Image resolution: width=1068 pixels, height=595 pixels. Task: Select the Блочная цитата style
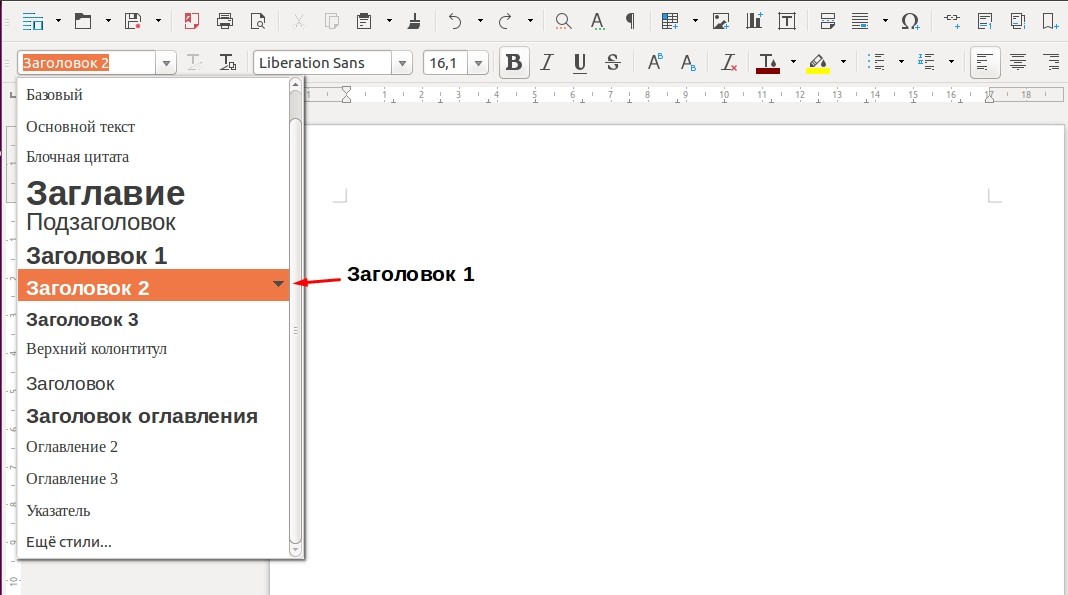[x=153, y=157]
